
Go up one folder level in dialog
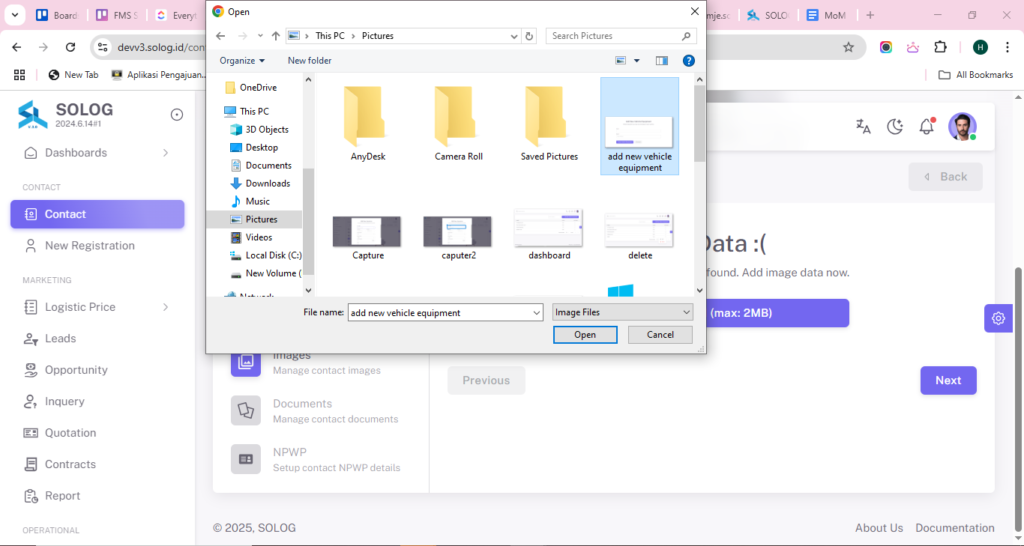tap(276, 36)
